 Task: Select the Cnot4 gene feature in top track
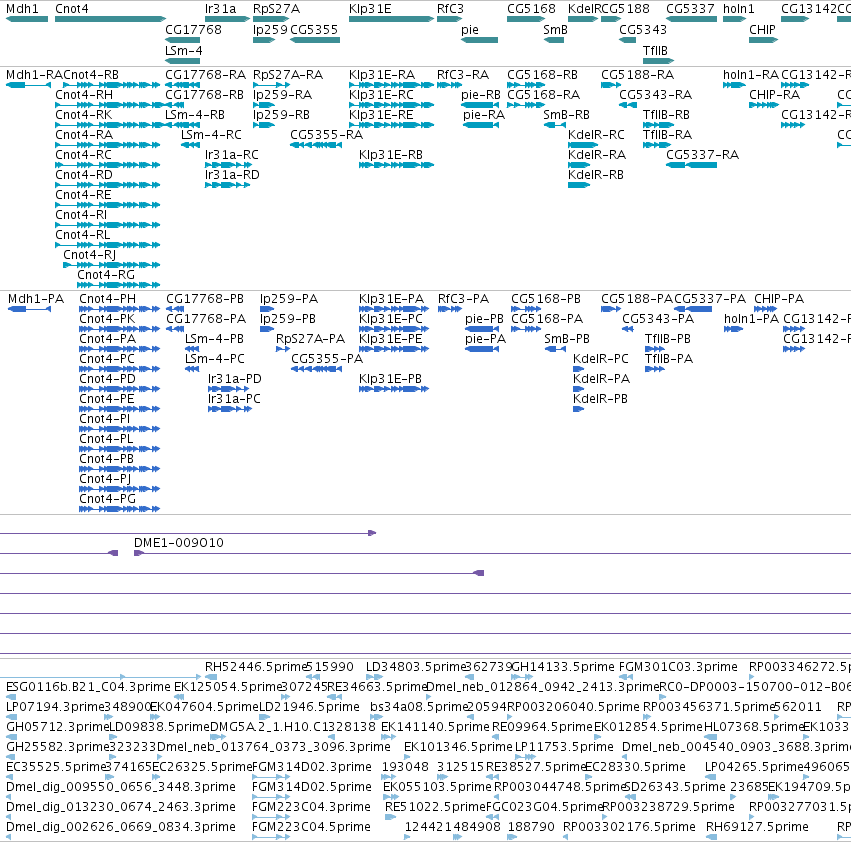(x=110, y=19)
